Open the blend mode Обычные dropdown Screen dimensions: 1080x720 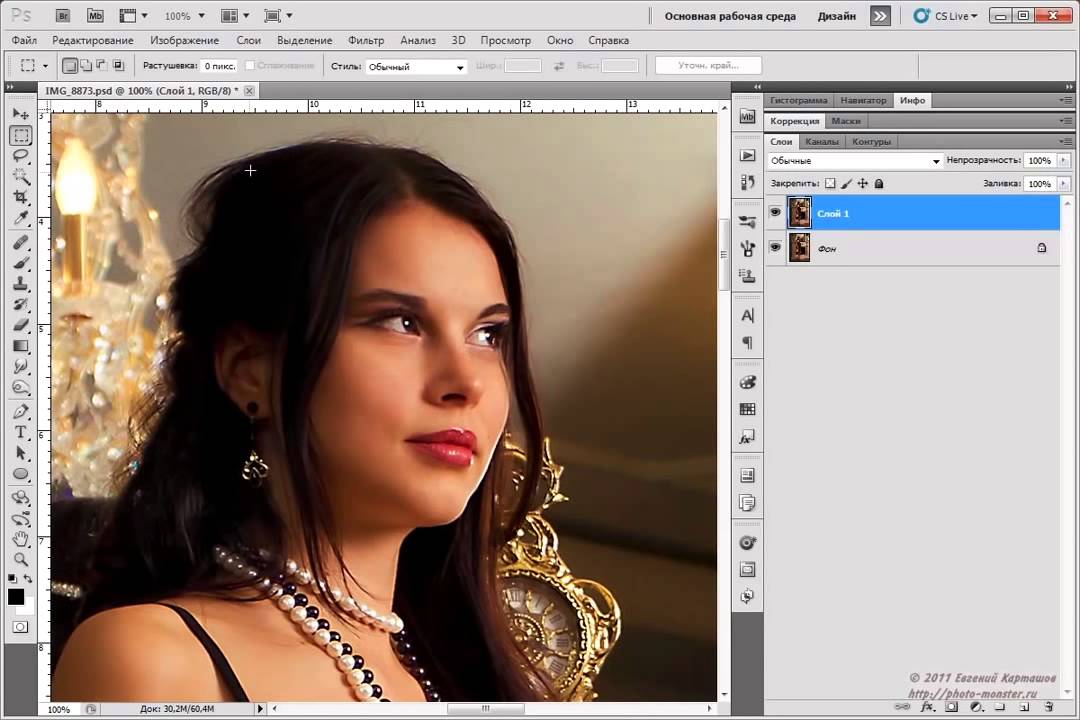pos(855,161)
